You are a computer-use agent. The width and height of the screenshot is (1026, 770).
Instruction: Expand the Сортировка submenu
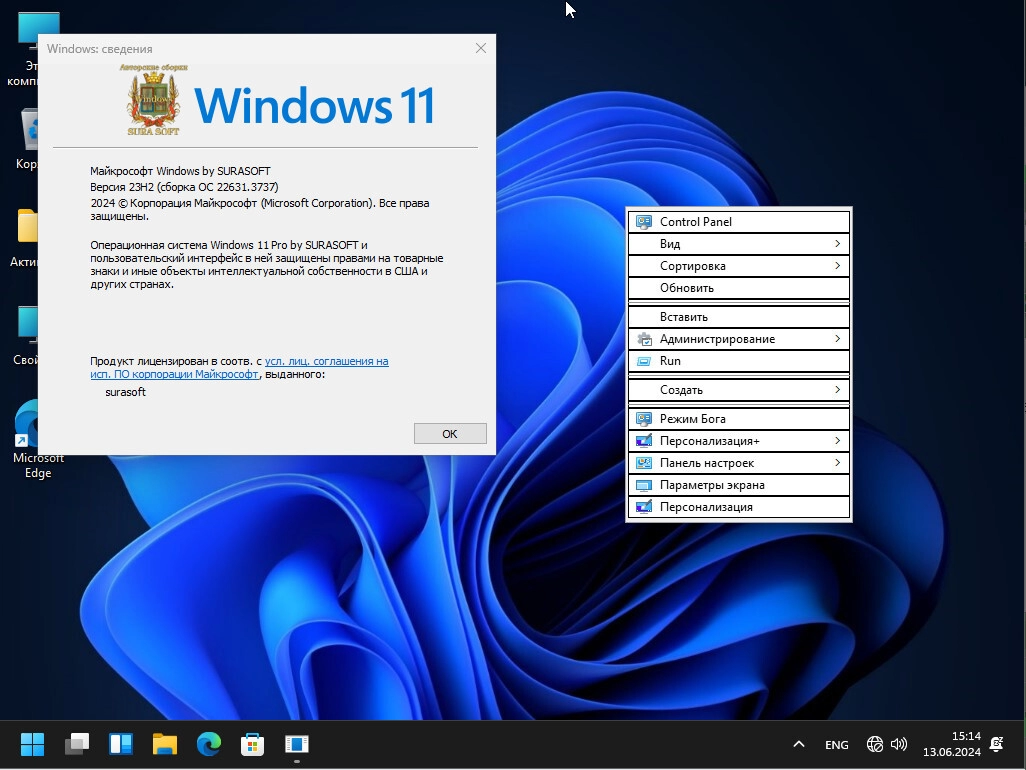pyautogui.click(x=738, y=266)
